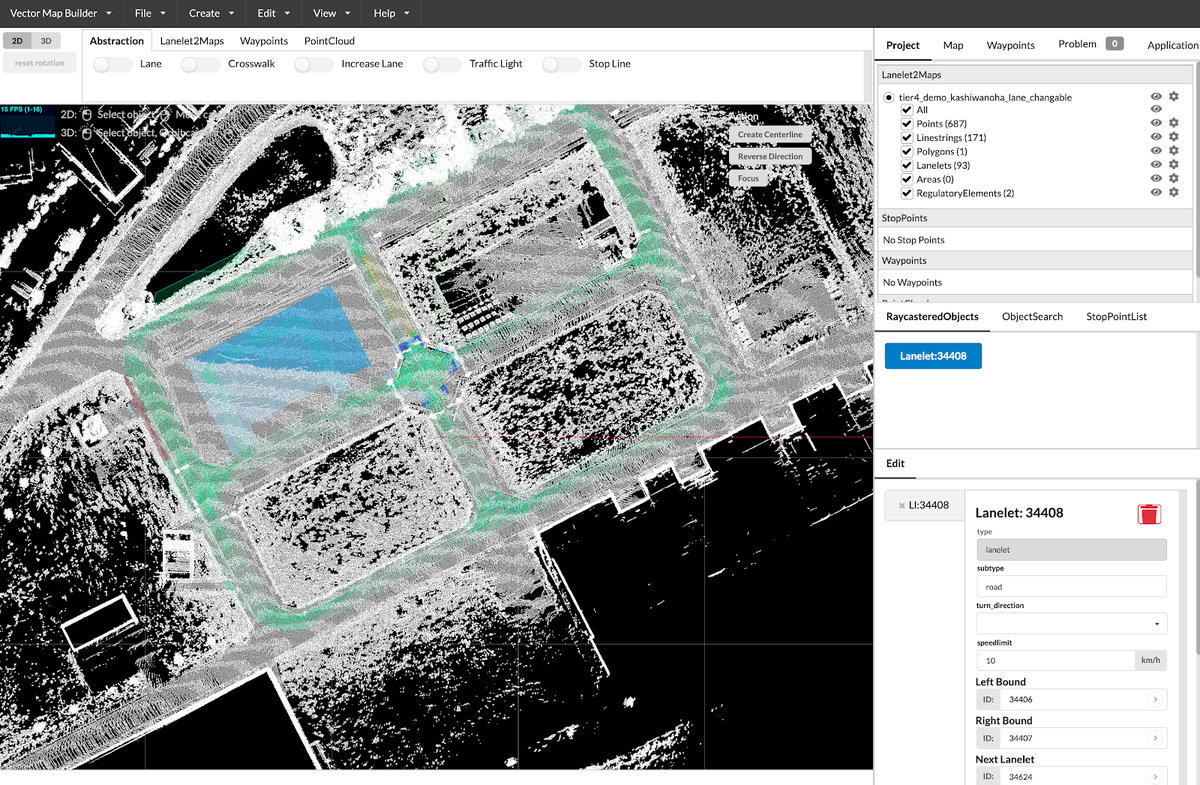Open the Create menu
This screenshot has height=785, width=1200.
tap(211, 13)
